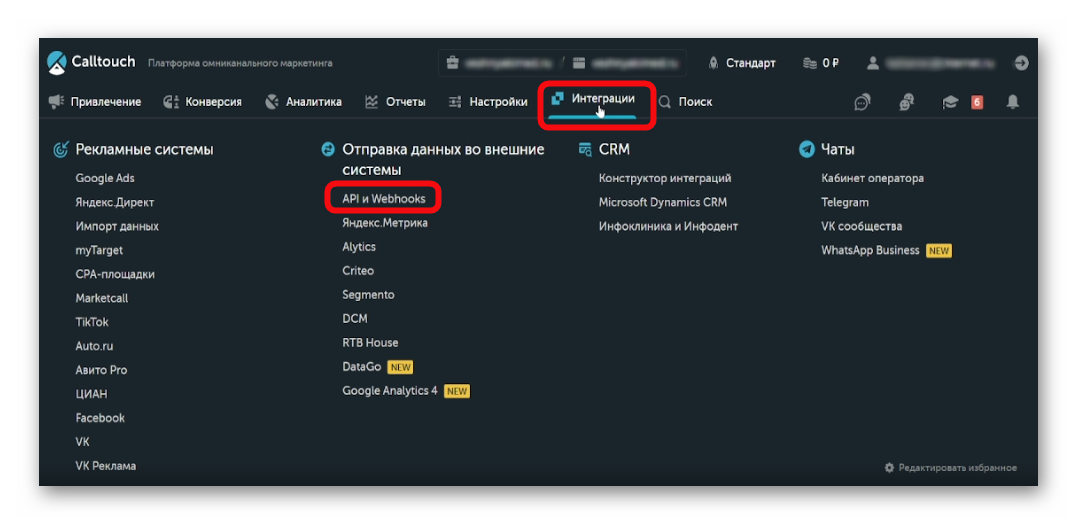Open Конструктор интеграций
1083x532 pixels.
pos(665,178)
